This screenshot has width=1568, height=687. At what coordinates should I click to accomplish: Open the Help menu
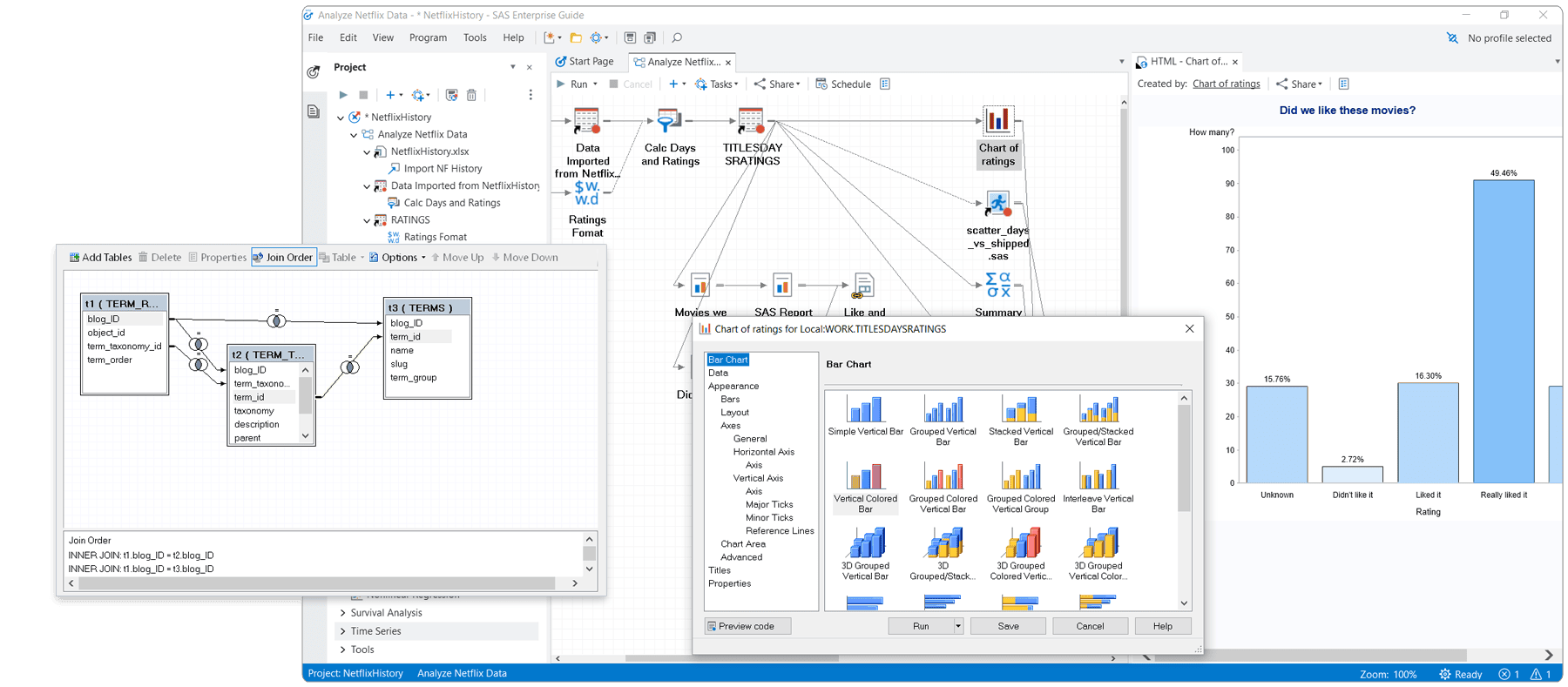click(513, 37)
